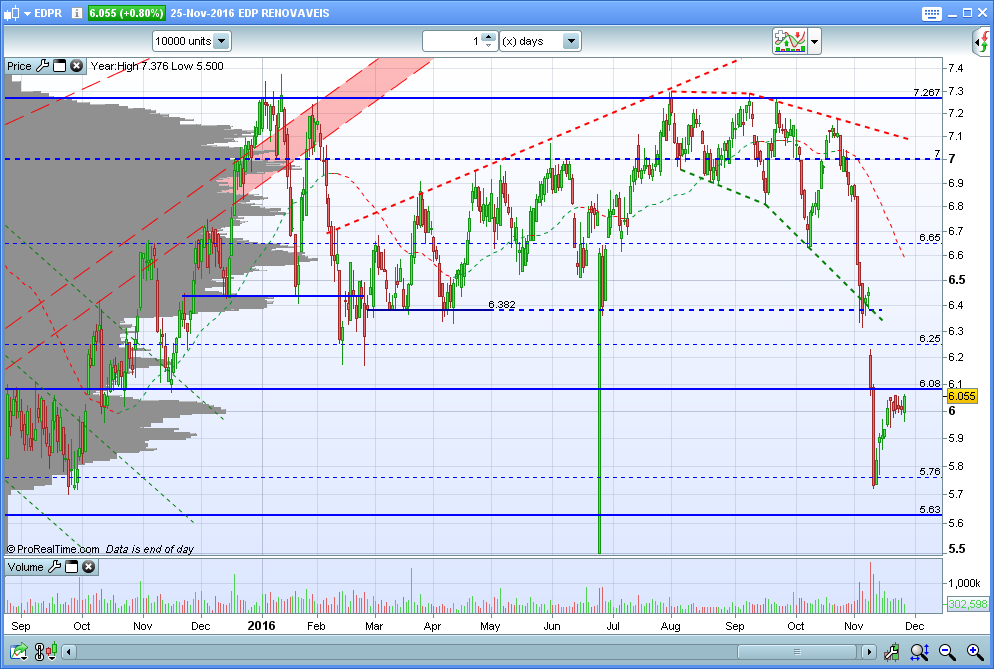Open the indicators button dropdown arrow
Viewport: 994px width, 669px height.
(814, 42)
